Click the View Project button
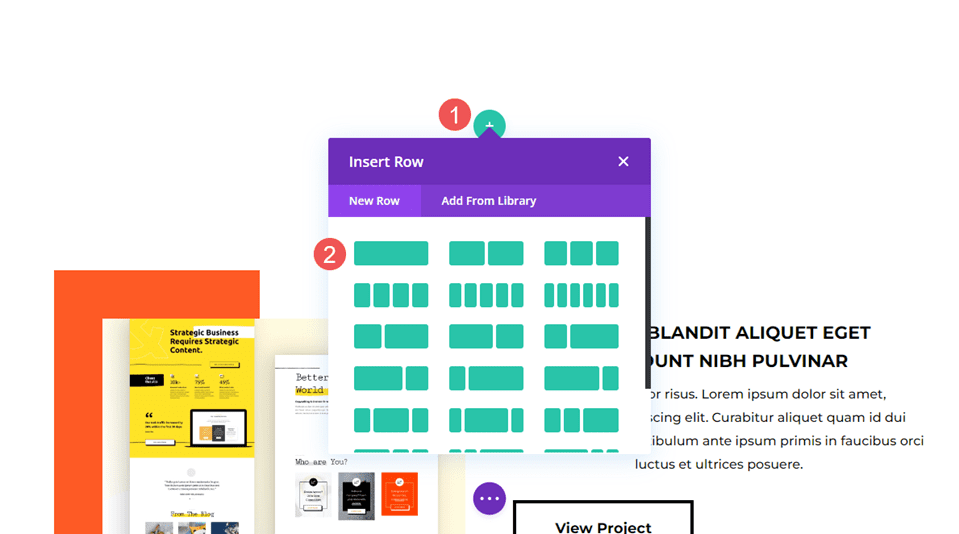Screen dimensions: 959x534 [x=603, y=520]
